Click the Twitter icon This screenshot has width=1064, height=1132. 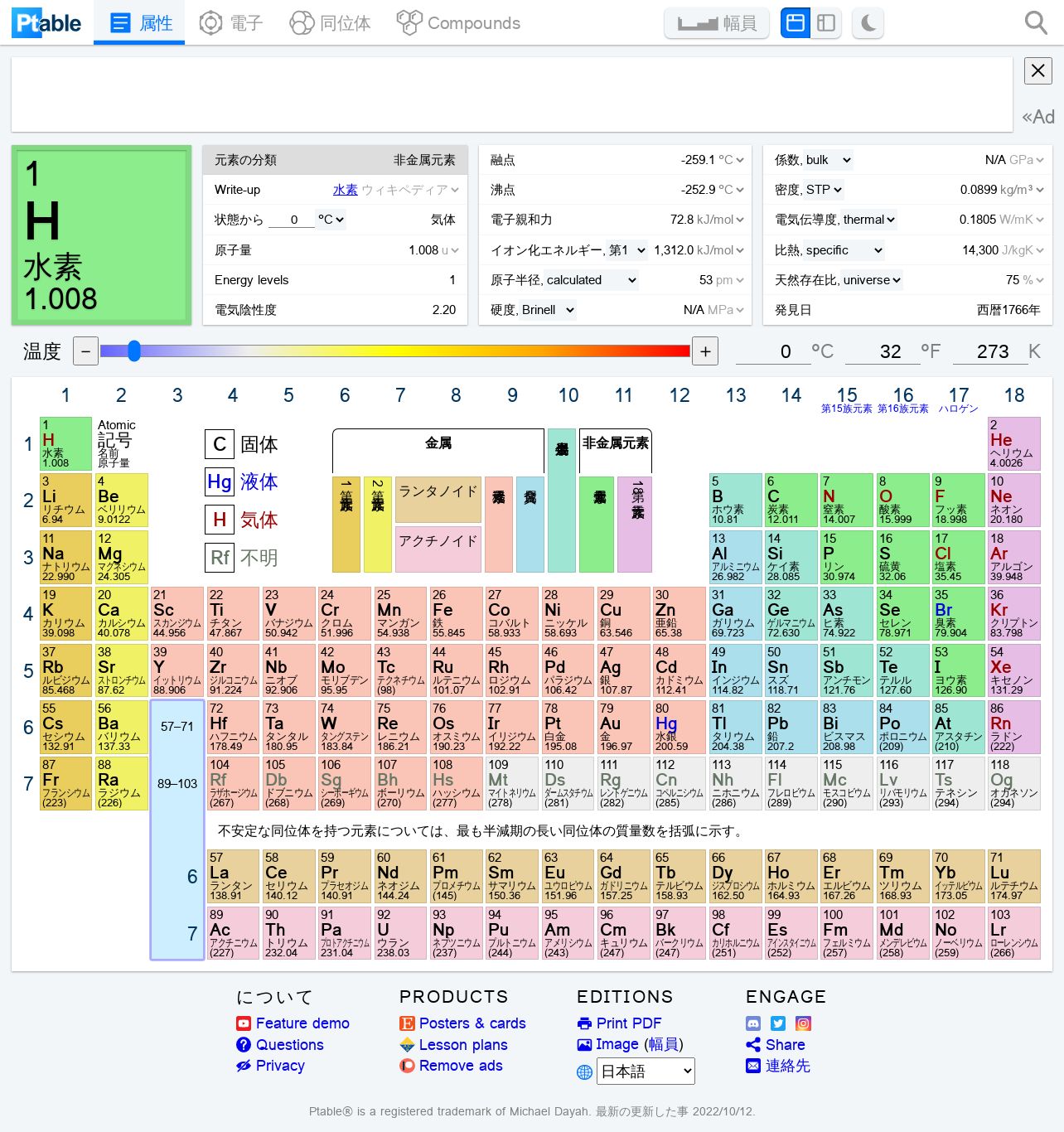778,1023
